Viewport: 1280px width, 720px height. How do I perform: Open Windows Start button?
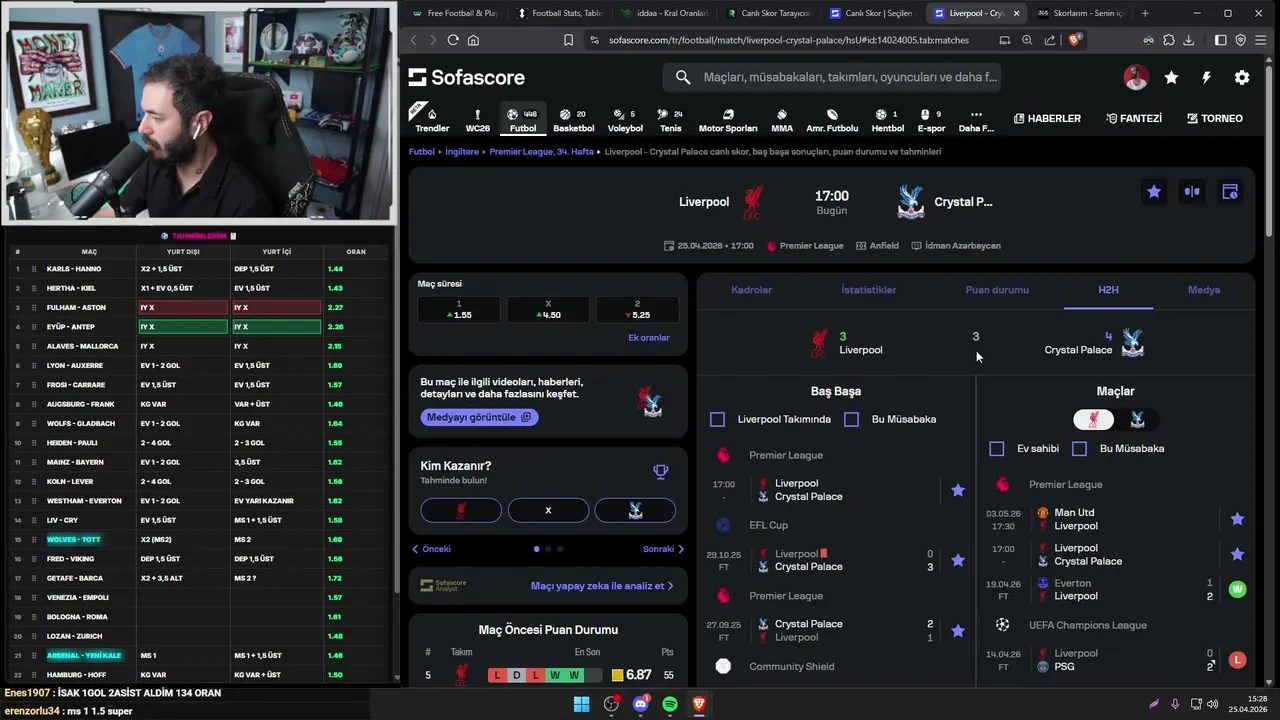[581, 704]
